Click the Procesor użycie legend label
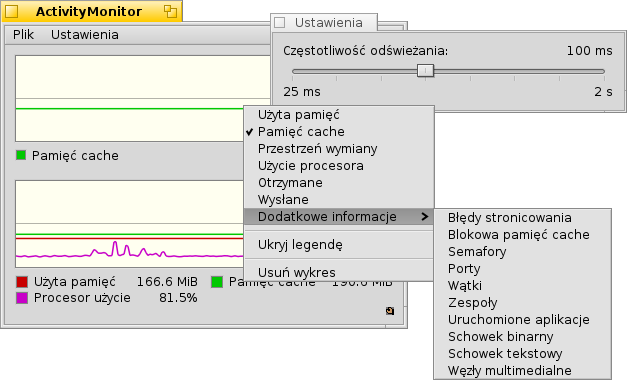627x380 pixels. click(x=82, y=298)
